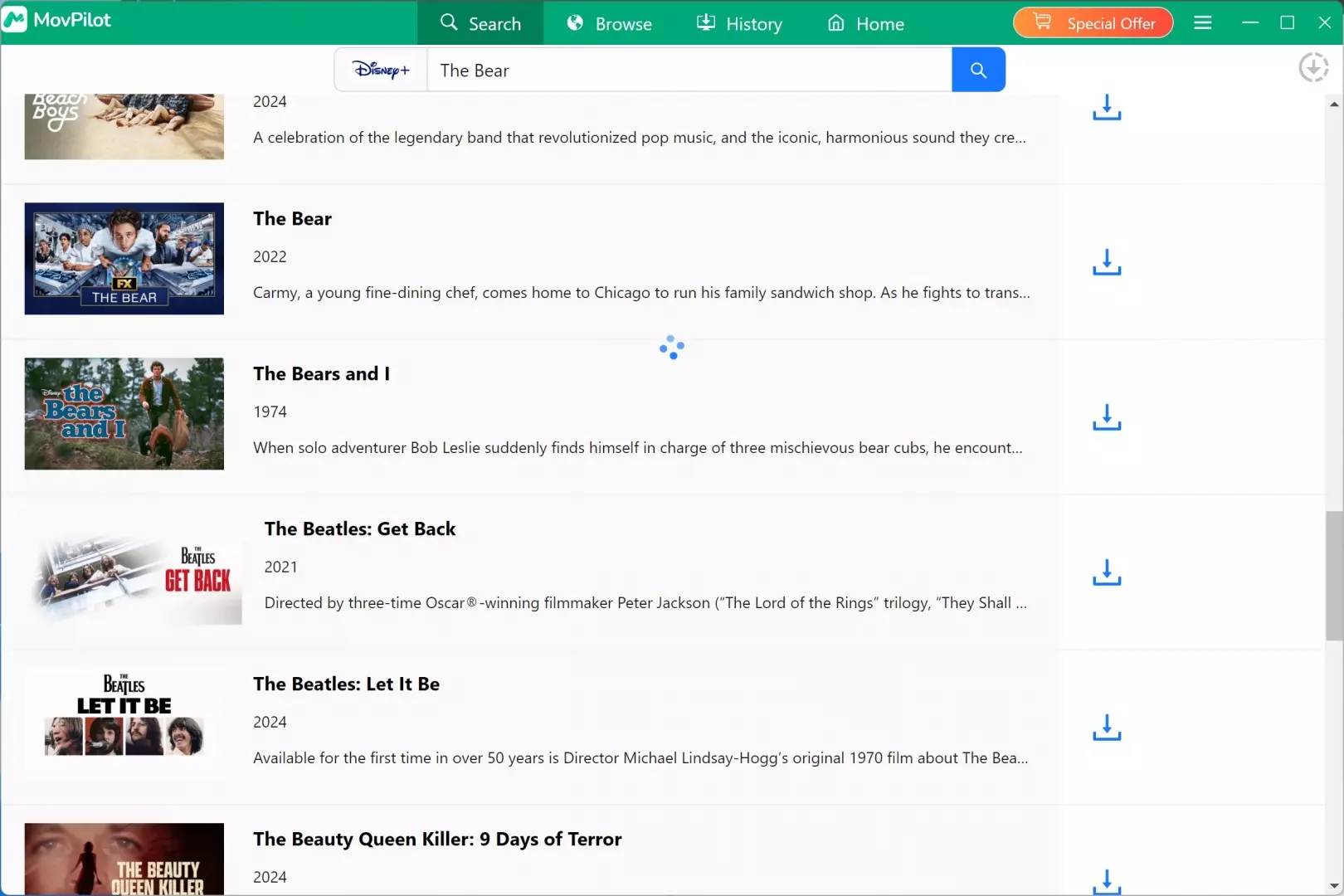
Task: Click the Special Offer button
Action: [x=1093, y=22]
